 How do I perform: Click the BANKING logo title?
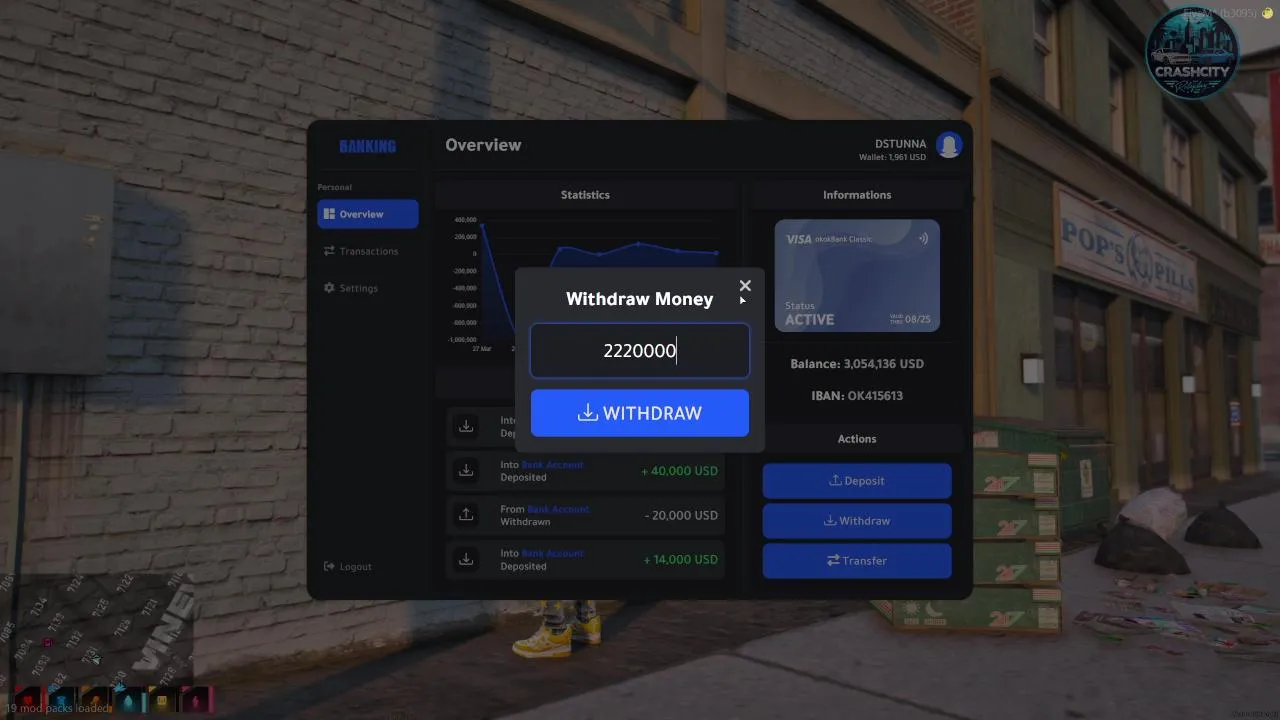pyautogui.click(x=367, y=146)
